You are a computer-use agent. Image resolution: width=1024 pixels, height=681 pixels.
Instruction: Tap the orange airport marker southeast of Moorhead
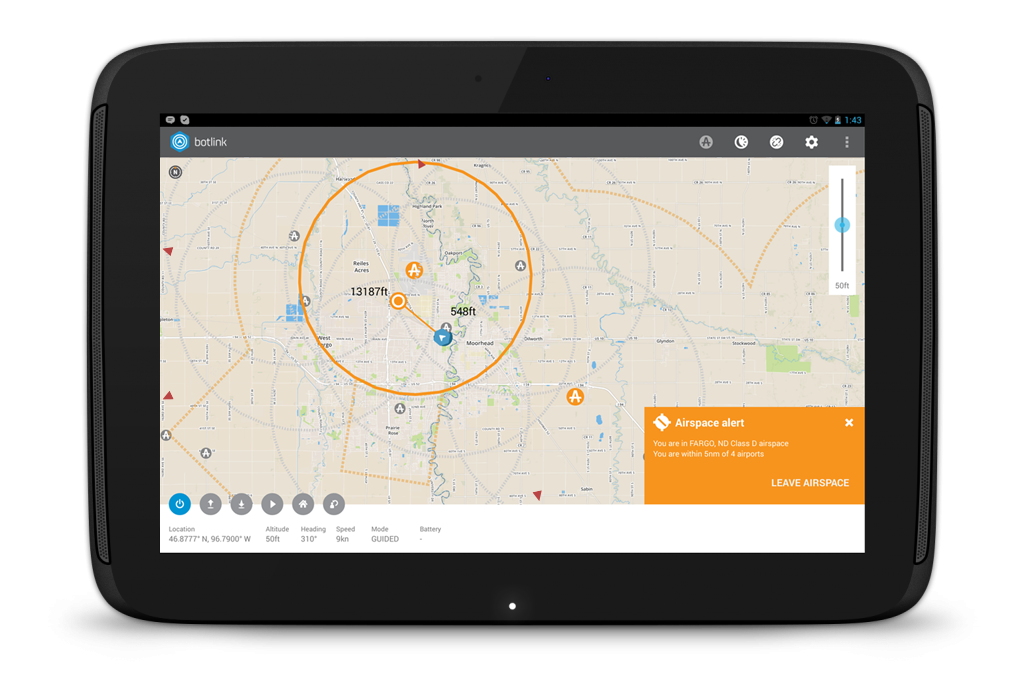coord(575,397)
